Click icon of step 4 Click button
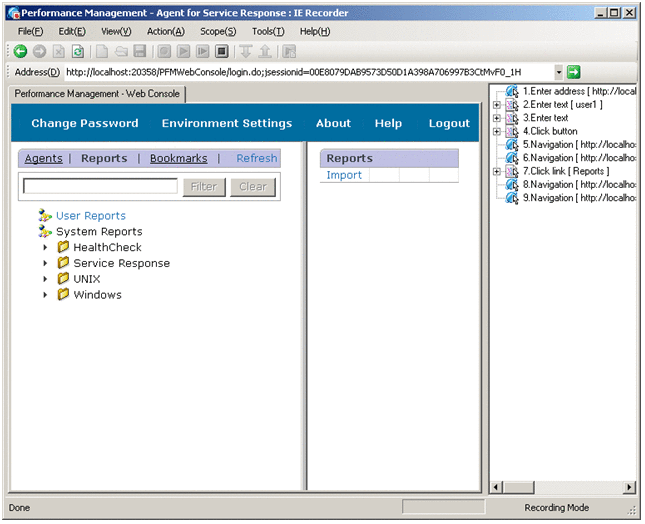 (512, 132)
